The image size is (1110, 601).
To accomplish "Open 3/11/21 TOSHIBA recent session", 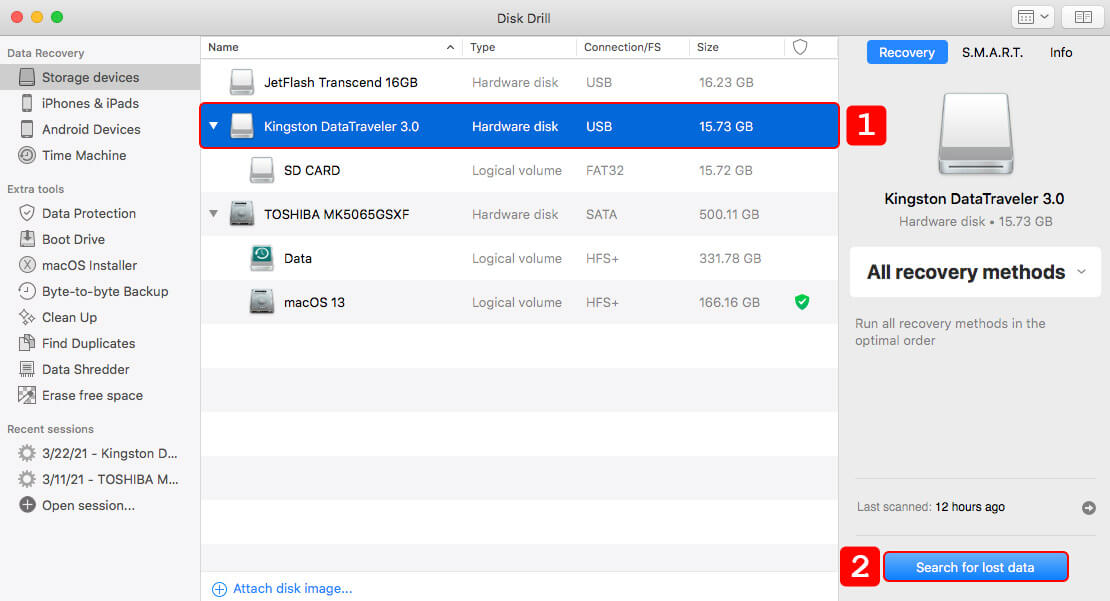I will 110,479.
